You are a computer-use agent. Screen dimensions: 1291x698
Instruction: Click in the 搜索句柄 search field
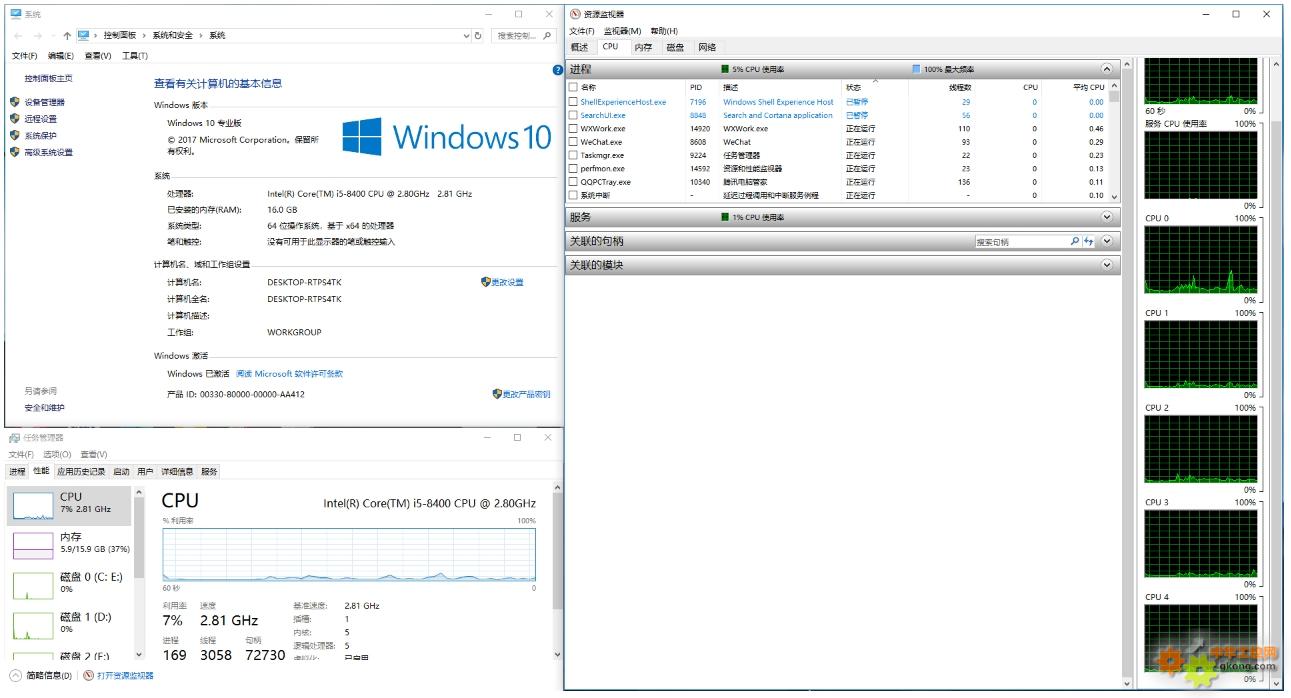coord(1020,242)
